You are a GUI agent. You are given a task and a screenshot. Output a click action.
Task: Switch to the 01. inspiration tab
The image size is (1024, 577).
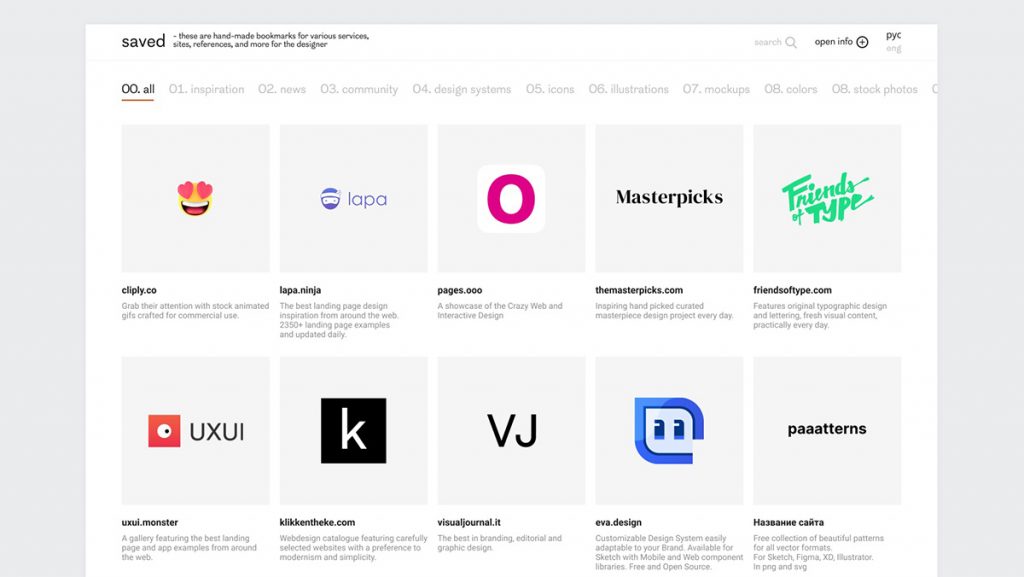point(206,89)
